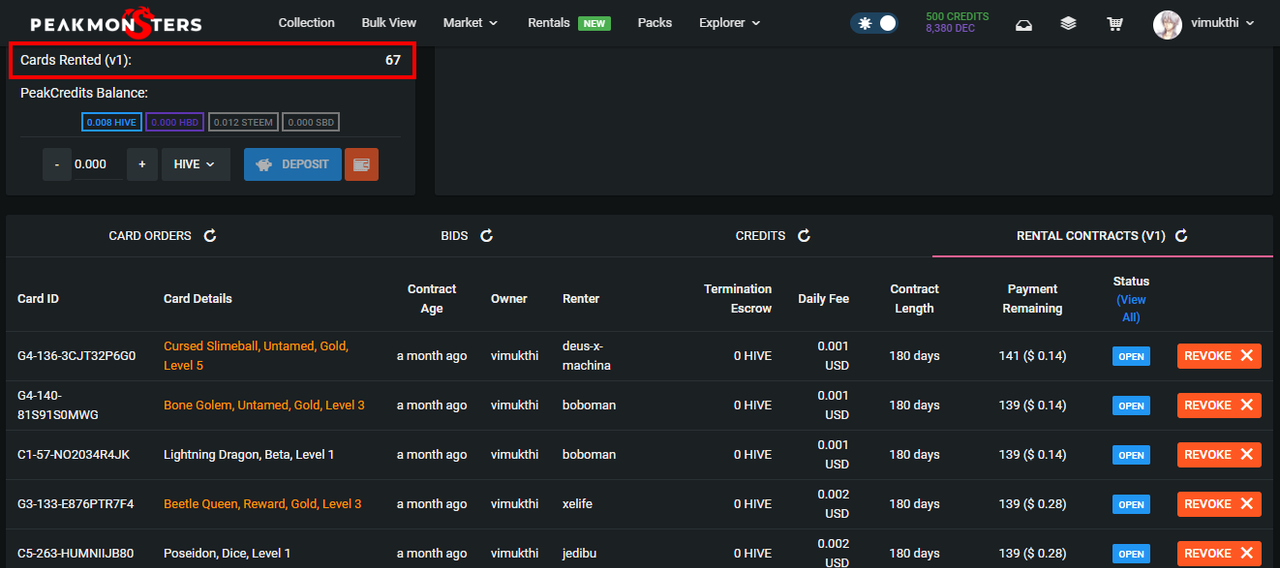The image size is (1280, 568).
Task: Click card ID G3-133-E876PTR7F4
Action: [x=76, y=504]
